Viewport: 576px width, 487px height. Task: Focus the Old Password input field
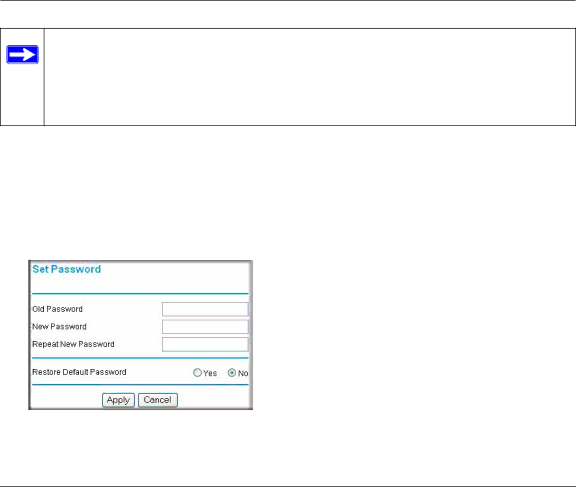point(205,309)
